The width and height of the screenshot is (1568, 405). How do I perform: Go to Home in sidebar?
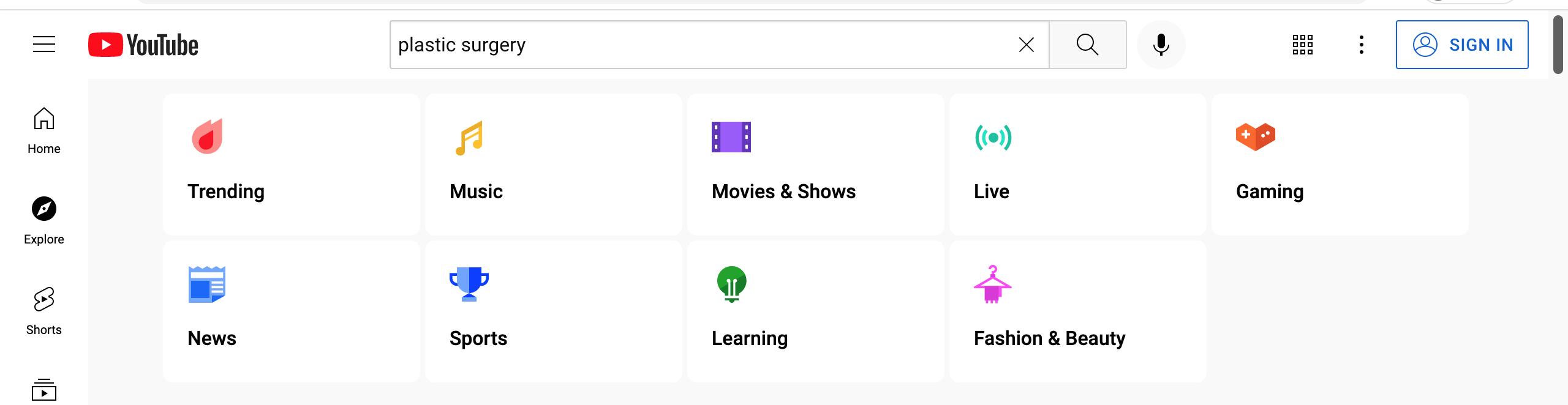pyautogui.click(x=44, y=131)
